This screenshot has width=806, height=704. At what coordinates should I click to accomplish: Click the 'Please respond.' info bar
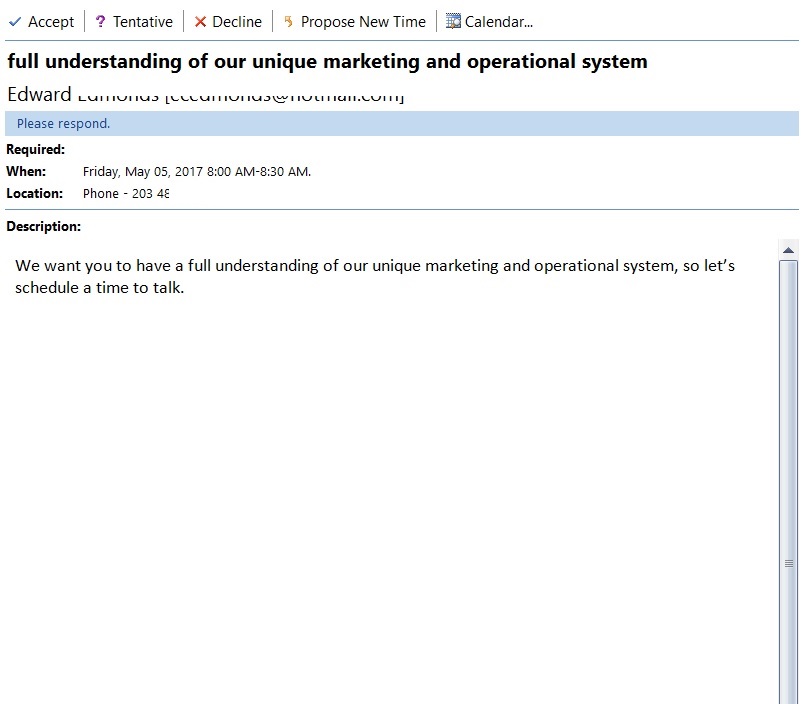(x=64, y=124)
